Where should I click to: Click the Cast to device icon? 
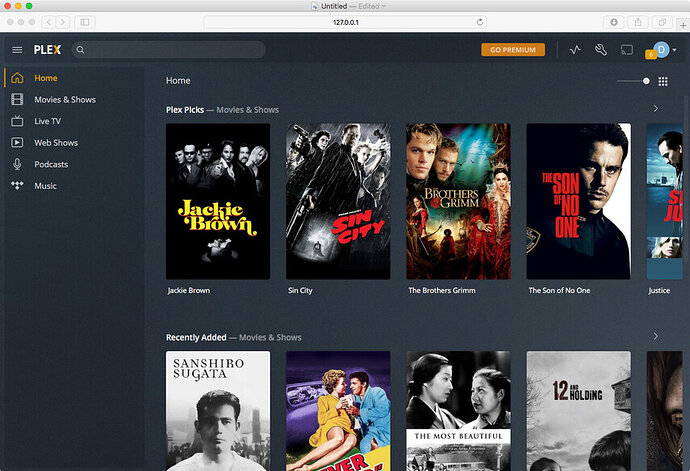coord(627,50)
